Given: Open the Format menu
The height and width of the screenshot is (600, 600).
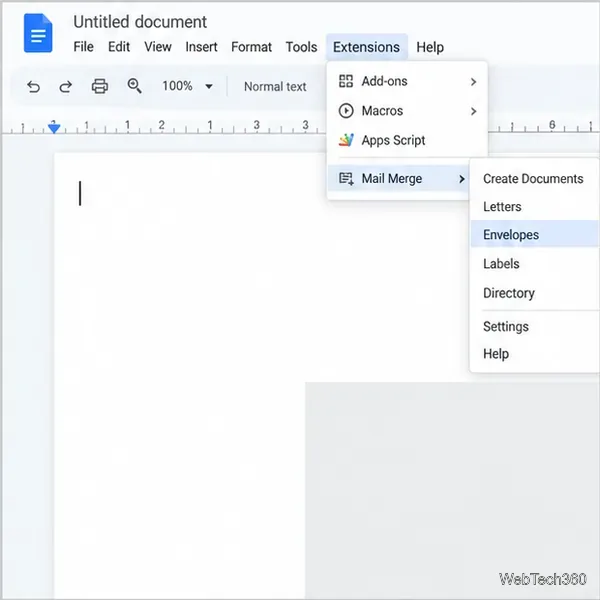Looking at the screenshot, I should [251, 47].
